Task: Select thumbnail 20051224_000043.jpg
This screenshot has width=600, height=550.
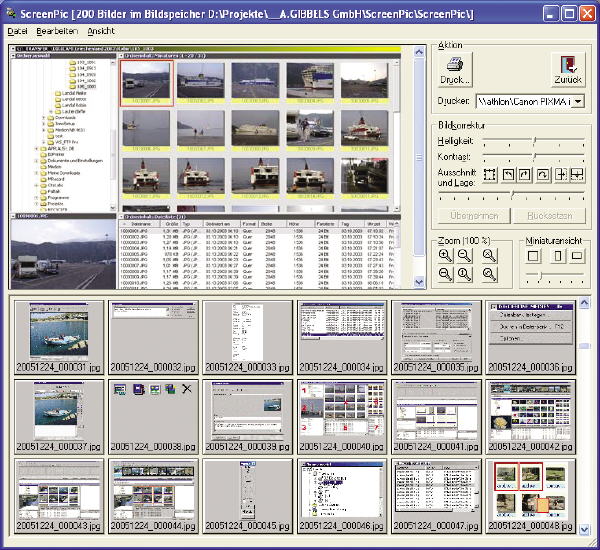Action: (59, 496)
